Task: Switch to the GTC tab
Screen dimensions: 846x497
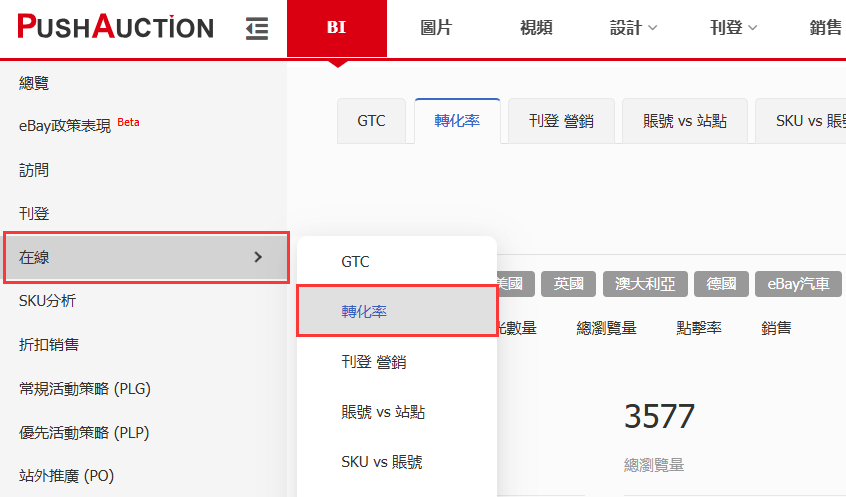Action: (x=371, y=121)
